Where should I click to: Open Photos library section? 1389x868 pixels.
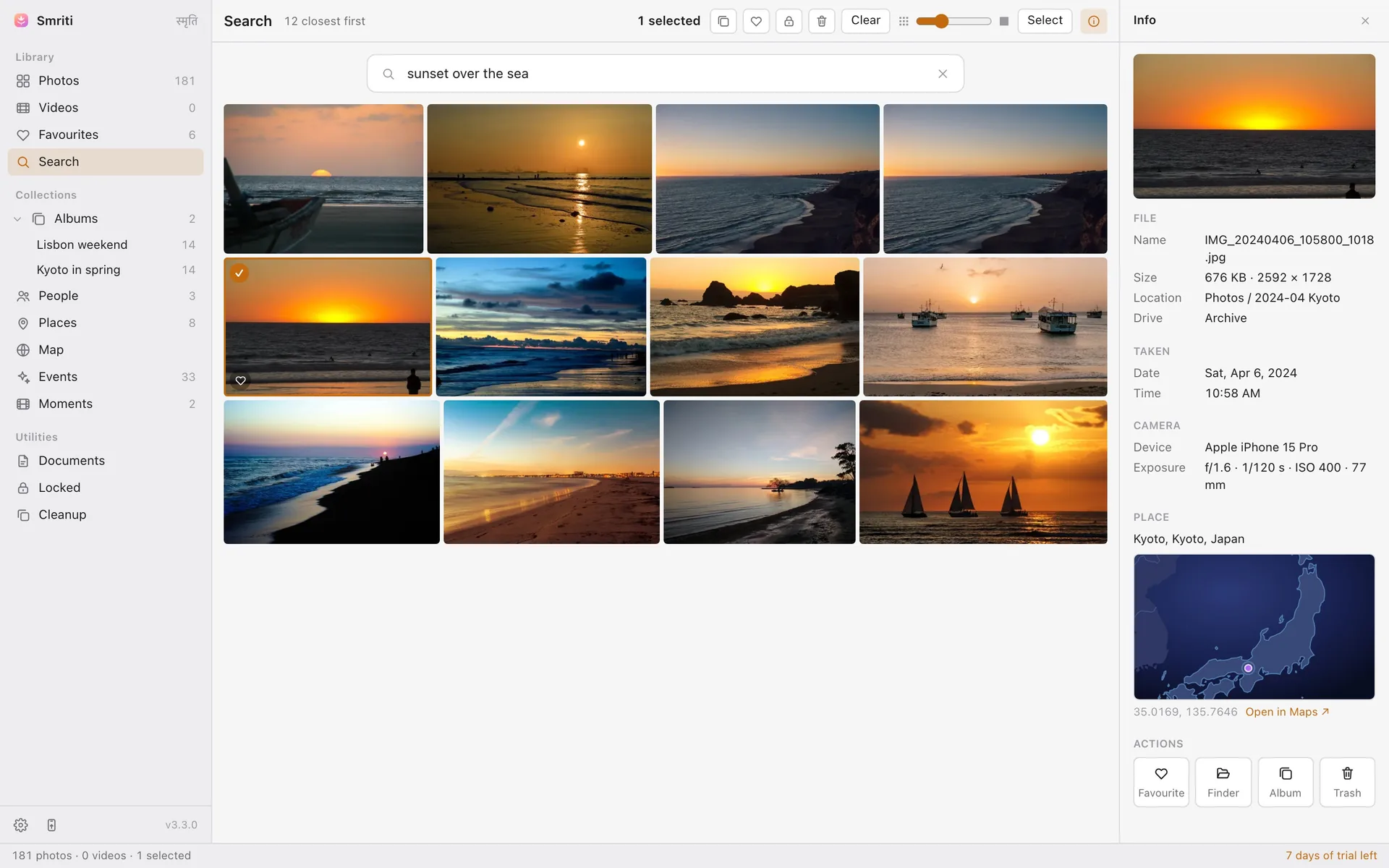[x=106, y=80]
